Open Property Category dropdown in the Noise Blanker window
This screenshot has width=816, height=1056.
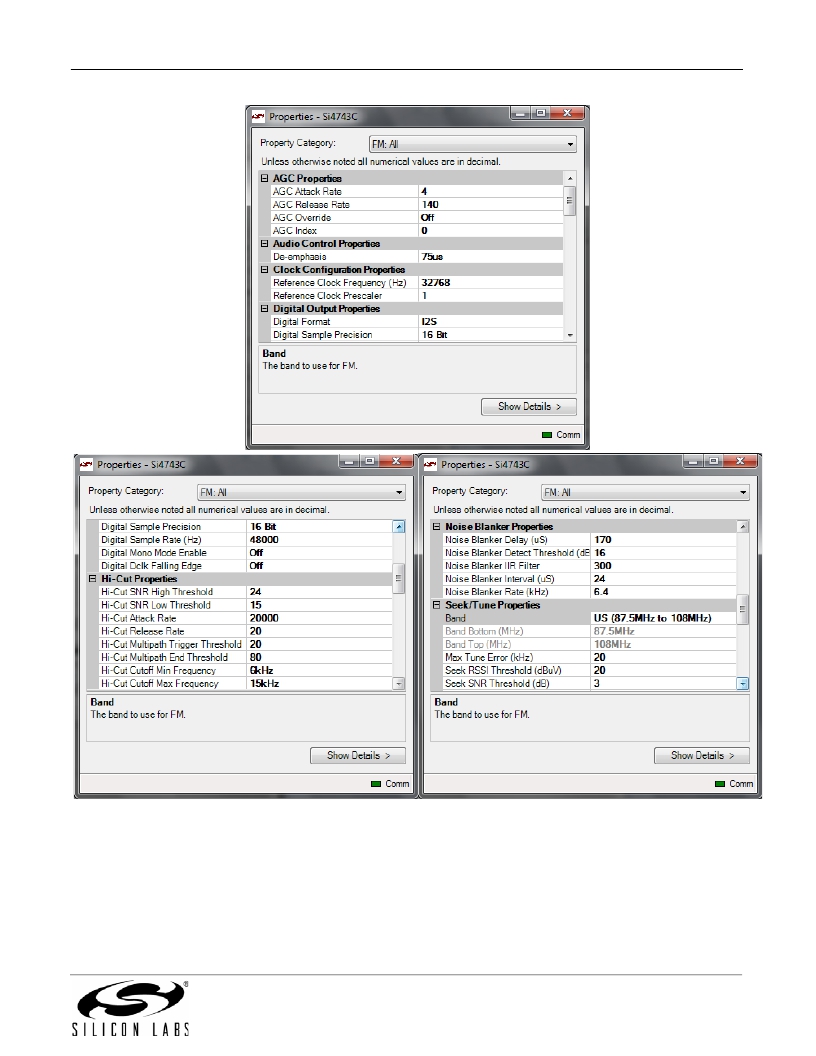point(645,492)
